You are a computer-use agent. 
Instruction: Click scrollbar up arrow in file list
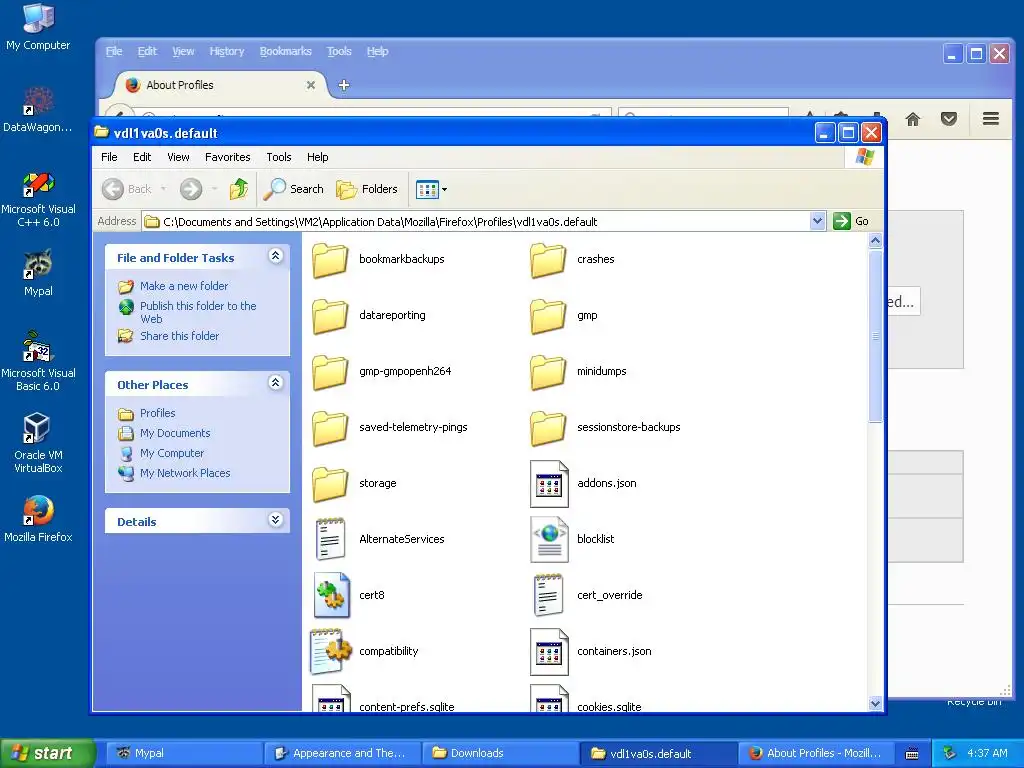875,241
